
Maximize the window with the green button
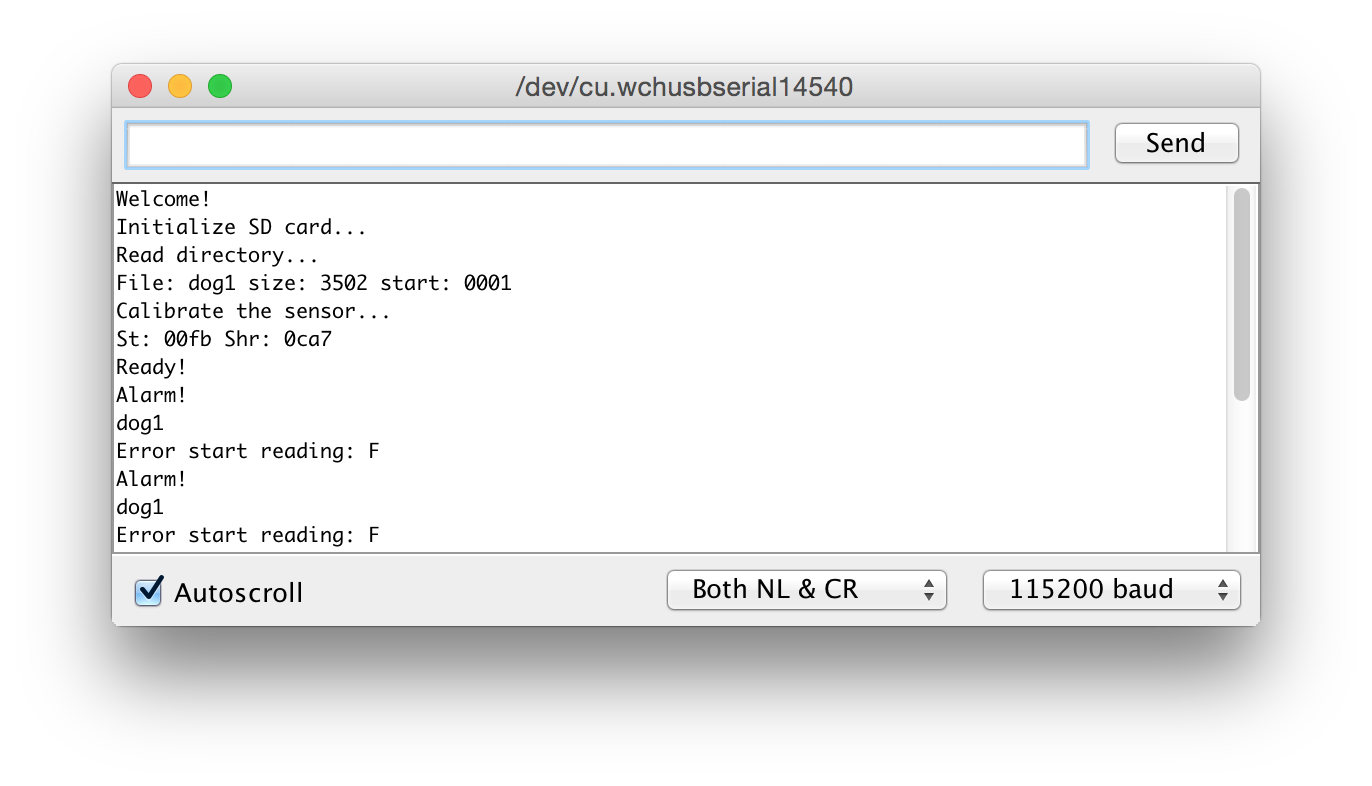pos(220,87)
